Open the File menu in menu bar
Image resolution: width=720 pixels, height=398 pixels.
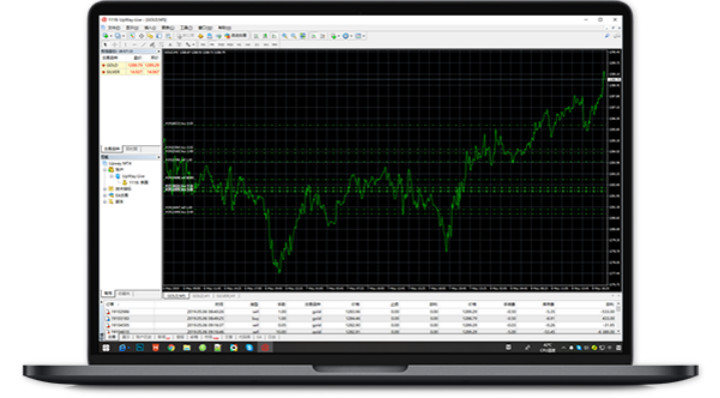[x=114, y=28]
